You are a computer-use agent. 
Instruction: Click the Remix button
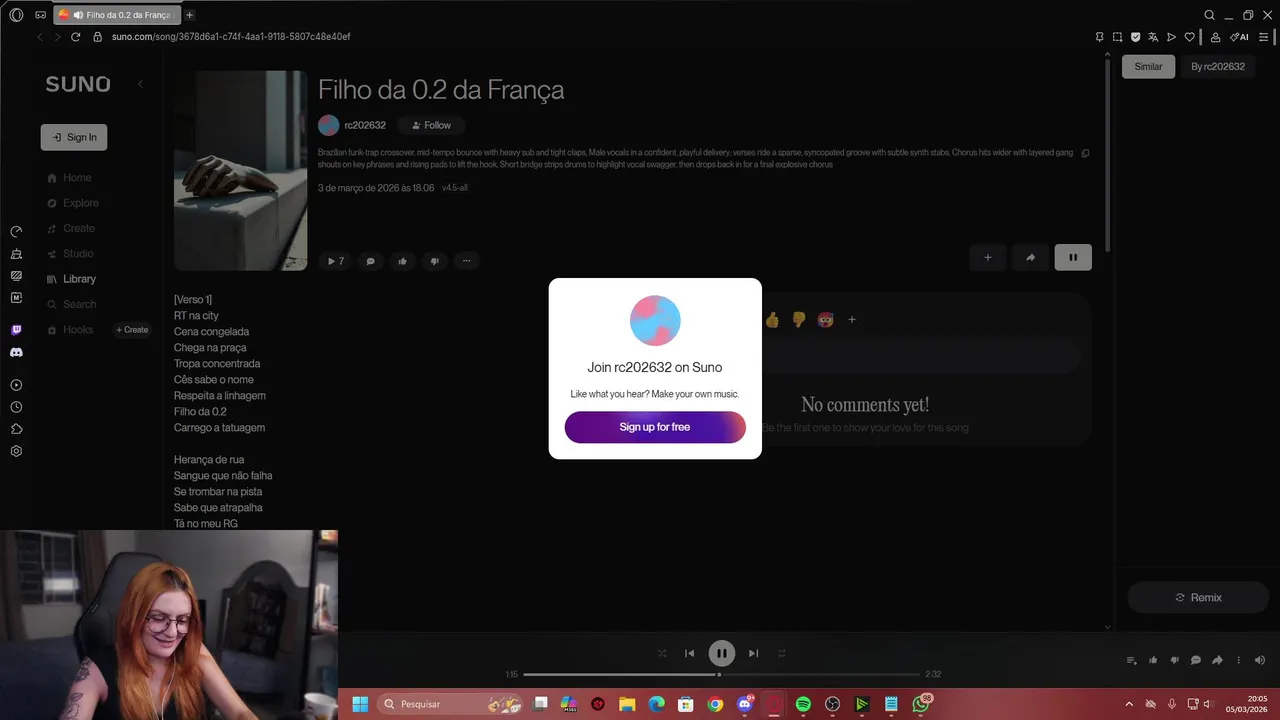pos(1198,597)
